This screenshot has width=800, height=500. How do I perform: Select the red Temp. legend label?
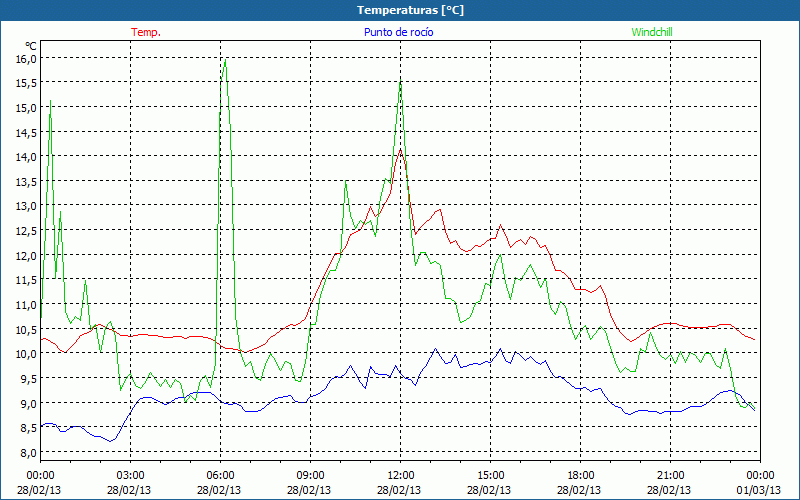(x=146, y=32)
